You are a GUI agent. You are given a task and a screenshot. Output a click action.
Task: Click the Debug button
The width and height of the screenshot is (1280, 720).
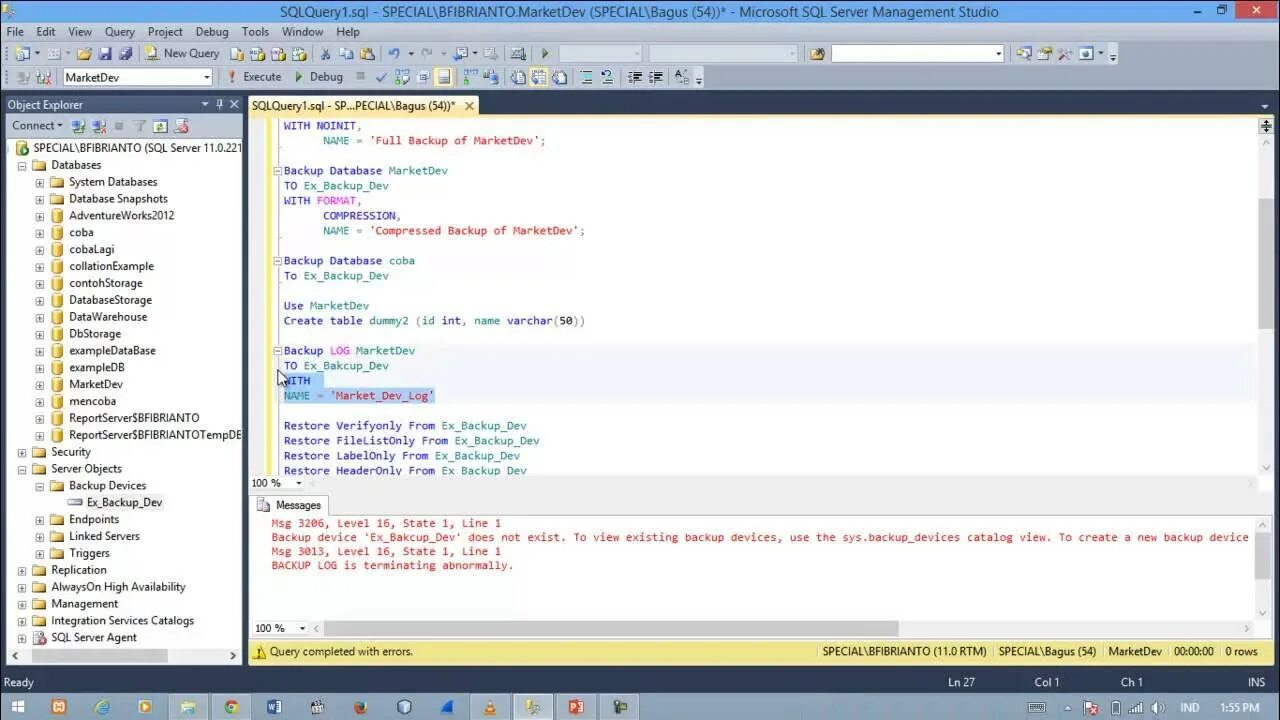click(x=318, y=77)
